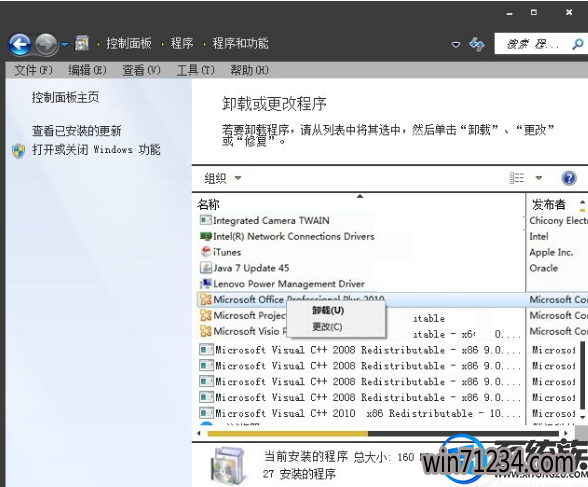588x487 pixels.
Task: Click the installed programs icon in details pane
Action: 229,466
